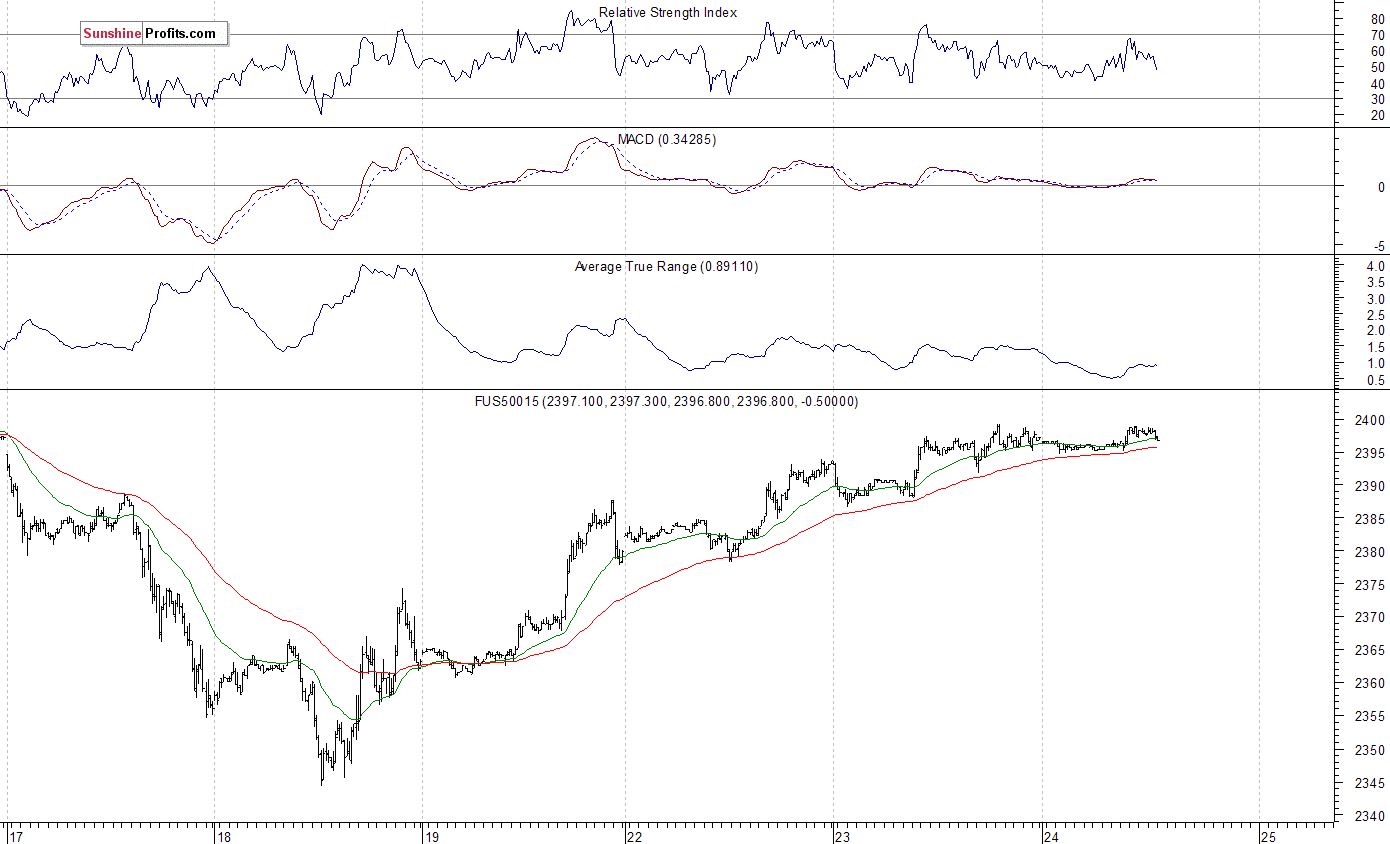Click the 2365 price axis label
The image size is (1390, 844).
1372,651
